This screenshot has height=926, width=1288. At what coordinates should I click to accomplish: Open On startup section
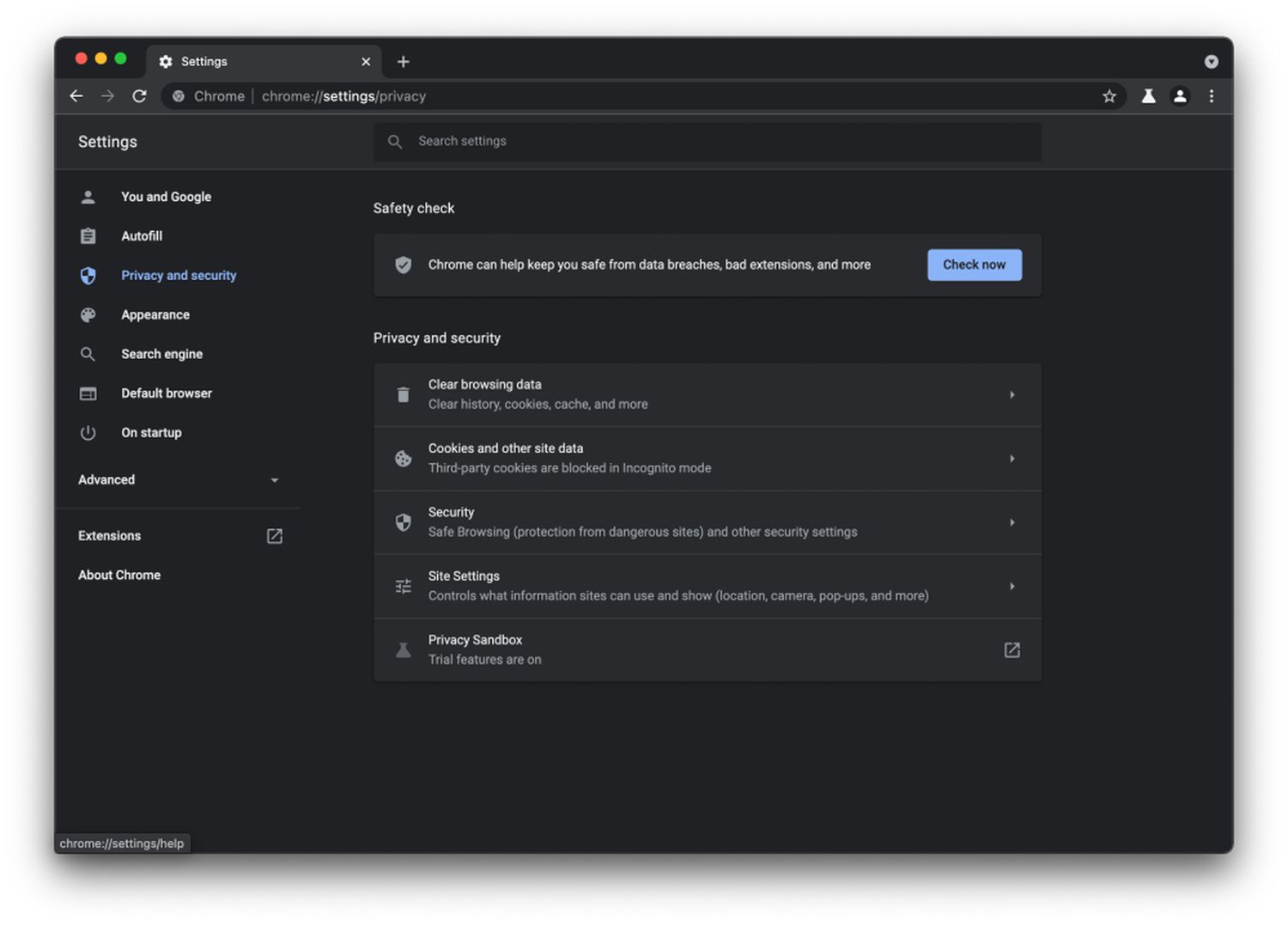151,433
